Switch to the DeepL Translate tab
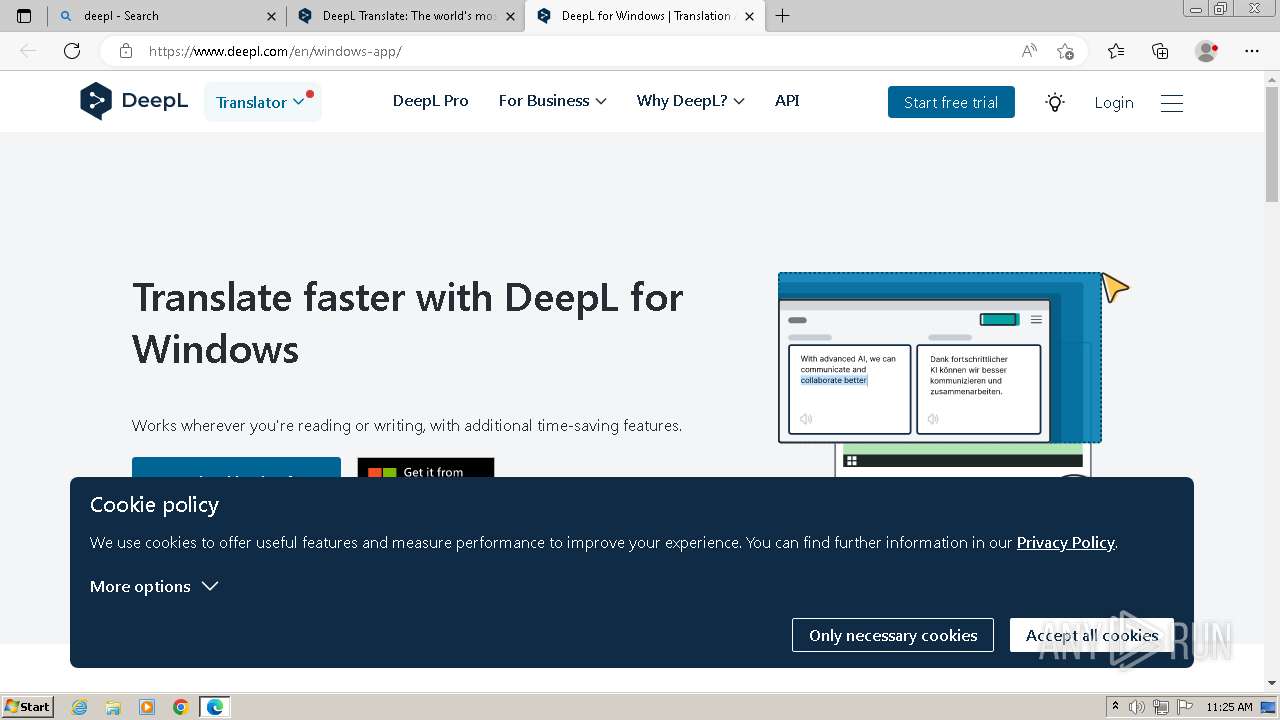This screenshot has width=1280, height=720. [406, 16]
